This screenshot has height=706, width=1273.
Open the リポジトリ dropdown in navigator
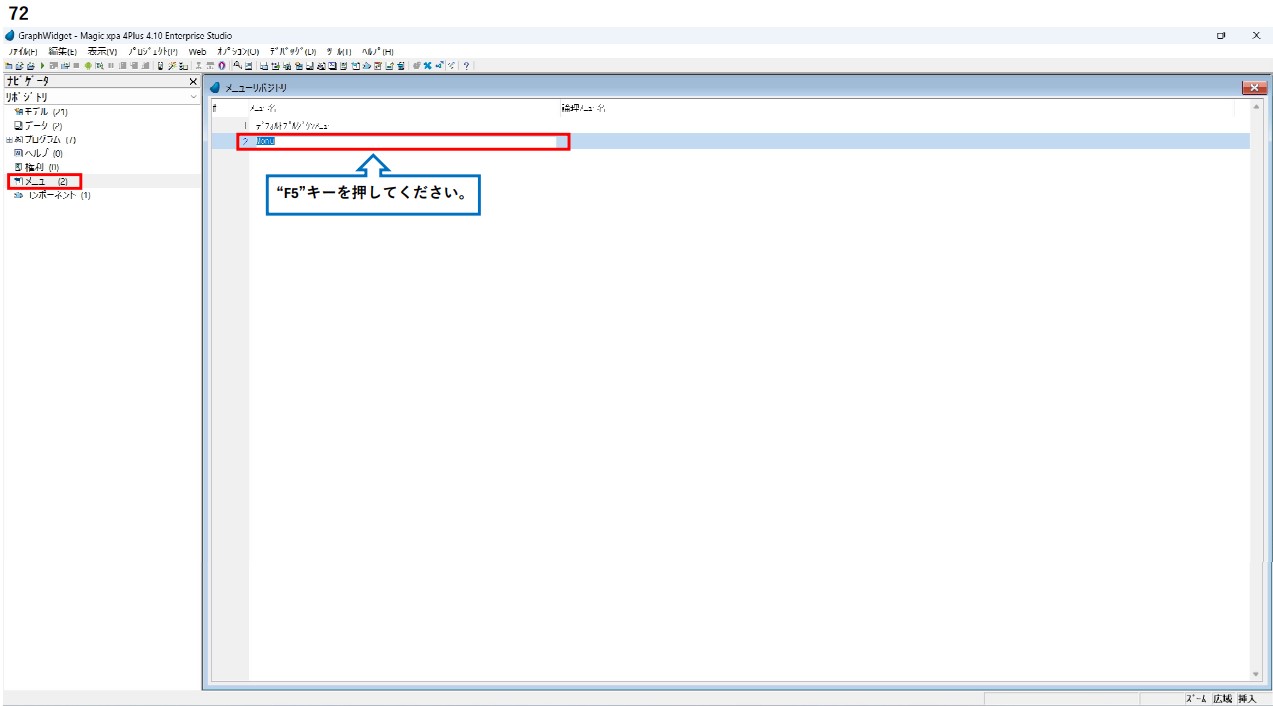(193, 97)
